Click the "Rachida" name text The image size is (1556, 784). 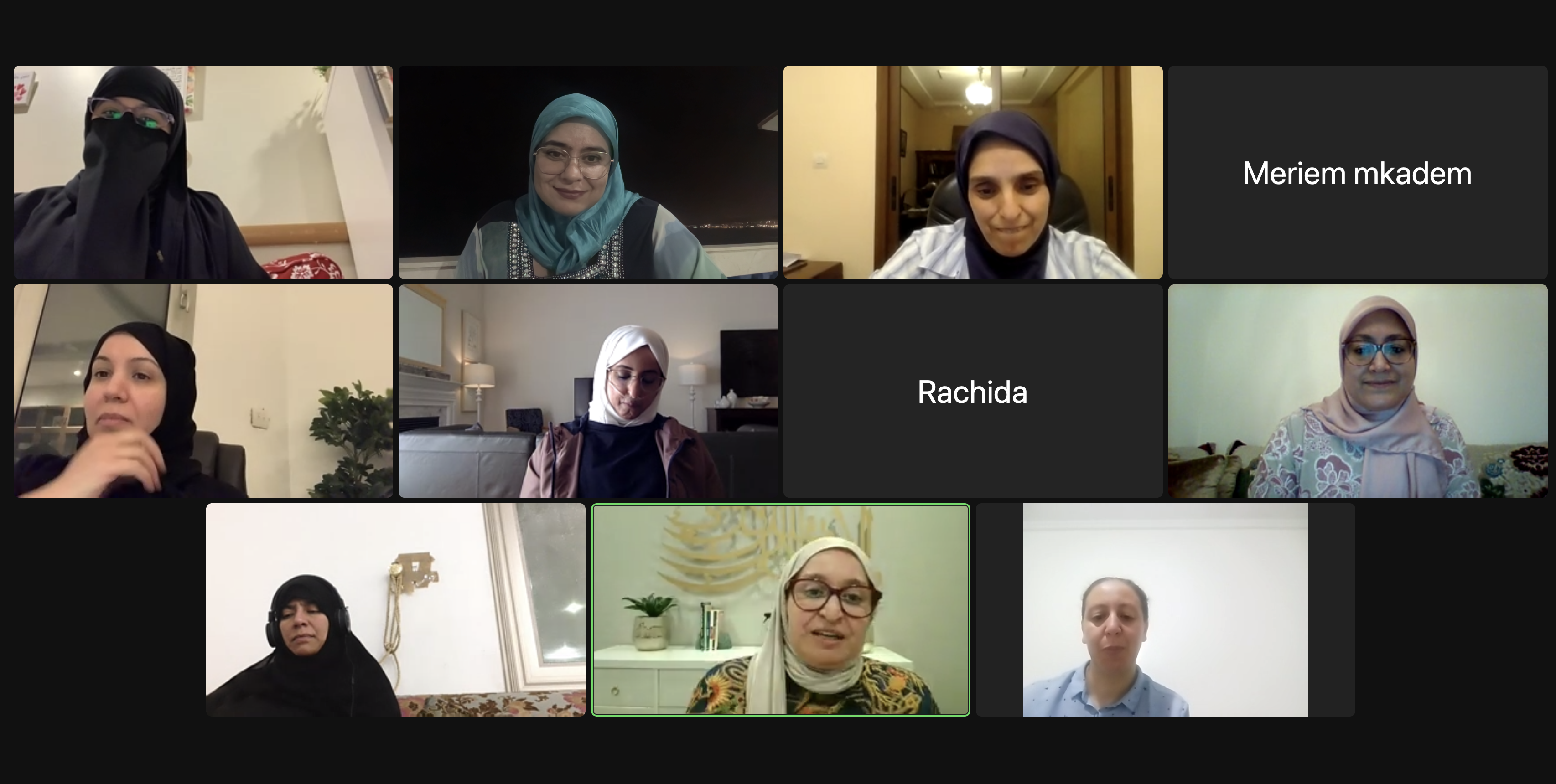[972, 392]
